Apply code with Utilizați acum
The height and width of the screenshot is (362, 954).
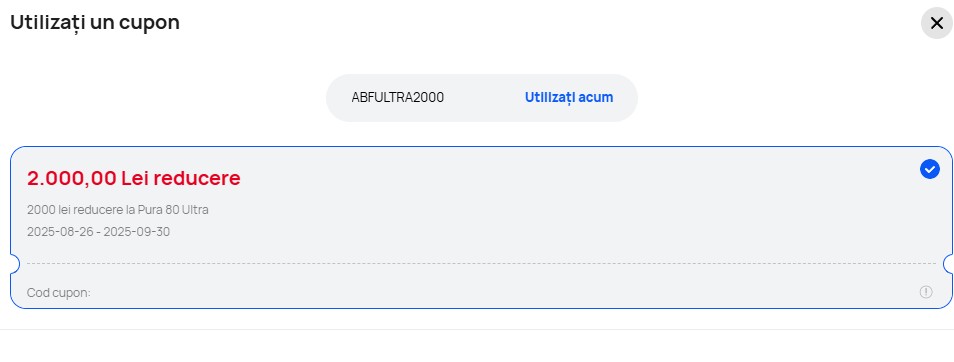point(569,97)
